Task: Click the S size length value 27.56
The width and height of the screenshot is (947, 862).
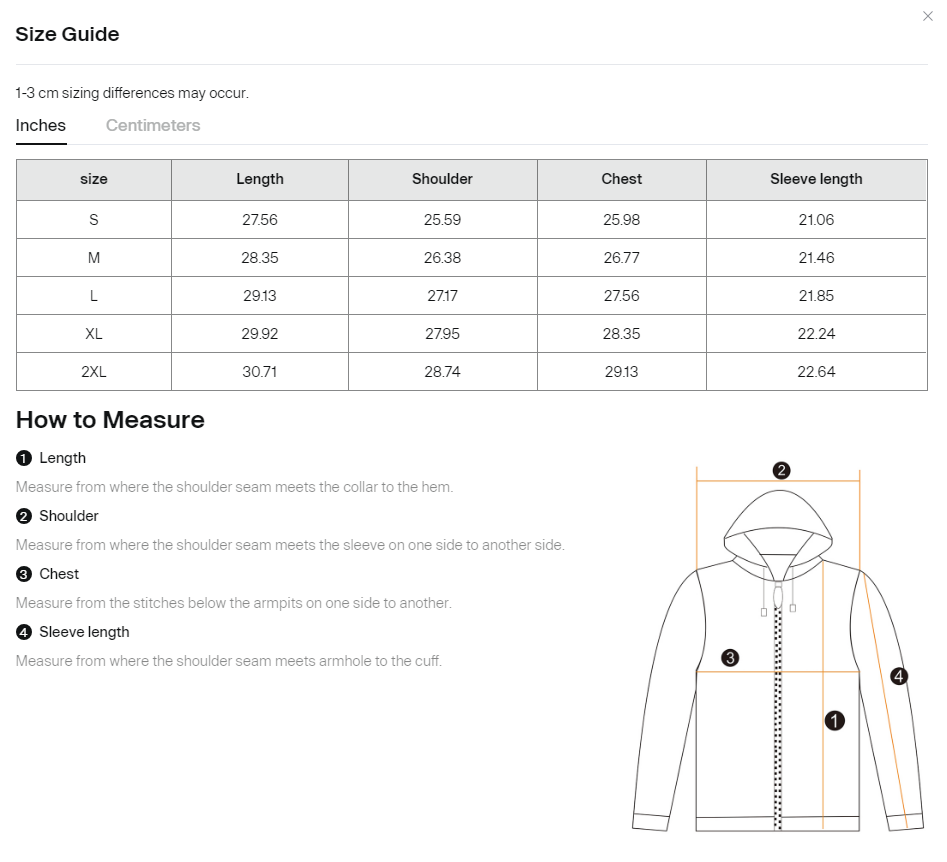Action: coord(260,220)
